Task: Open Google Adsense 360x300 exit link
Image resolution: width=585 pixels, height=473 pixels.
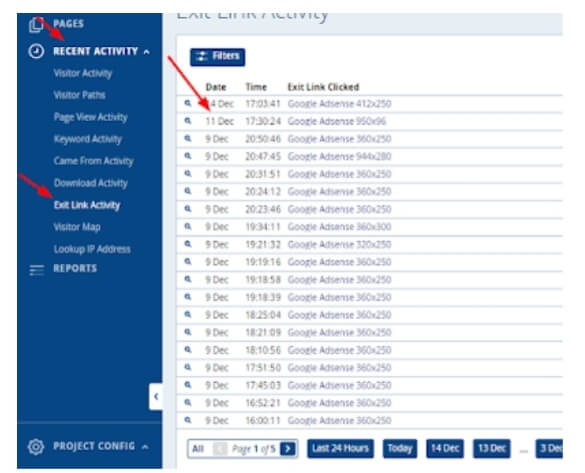Action: [339, 227]
